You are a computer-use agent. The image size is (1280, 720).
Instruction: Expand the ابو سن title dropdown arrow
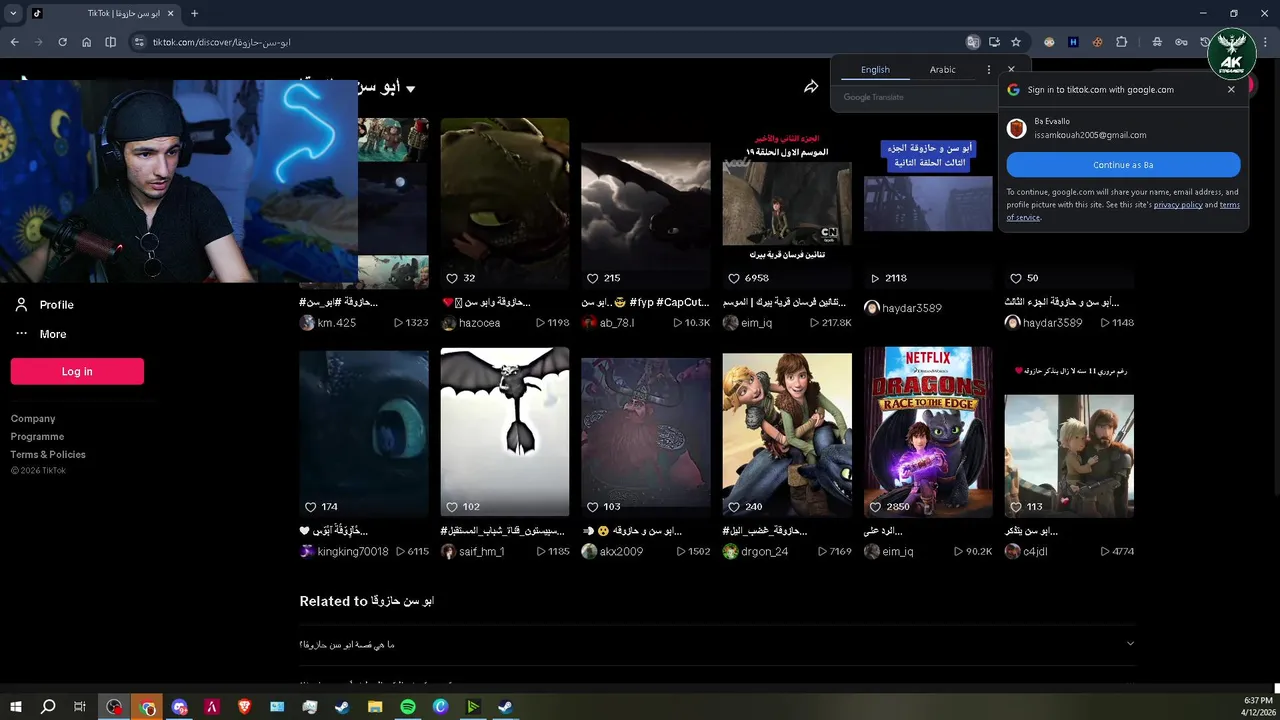tap(410, 89)
